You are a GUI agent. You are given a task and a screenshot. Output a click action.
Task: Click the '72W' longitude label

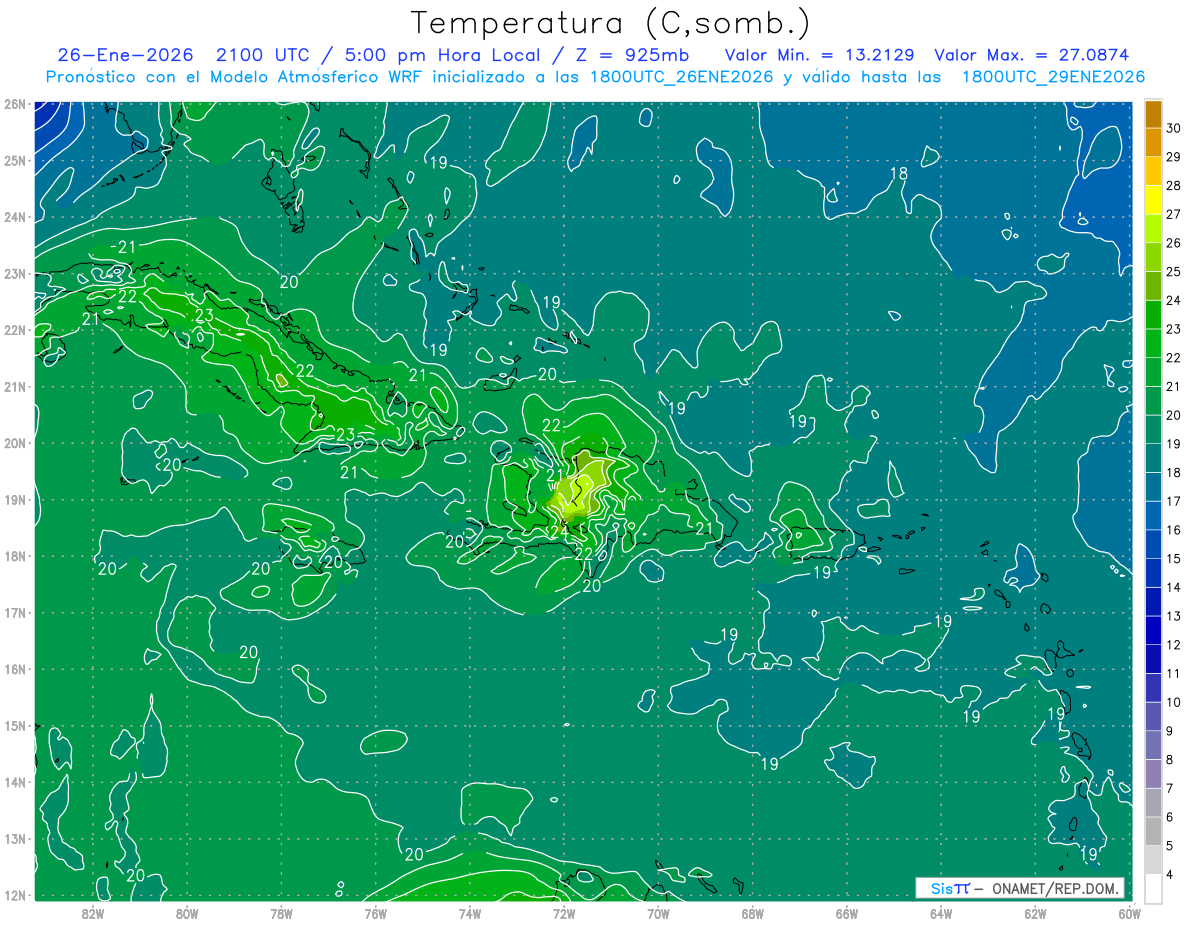pos(564,912)
